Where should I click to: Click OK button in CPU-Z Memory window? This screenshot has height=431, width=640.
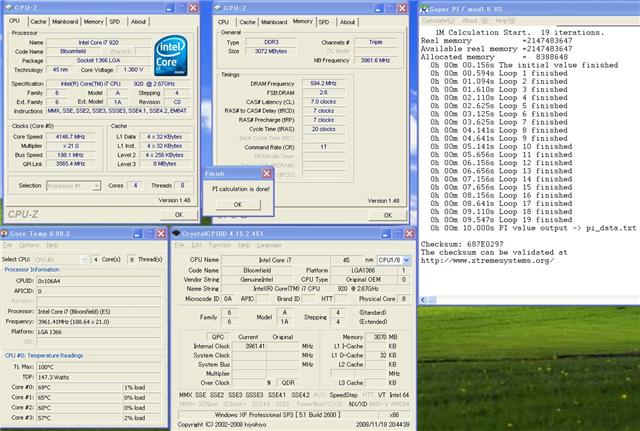[388, 215]
